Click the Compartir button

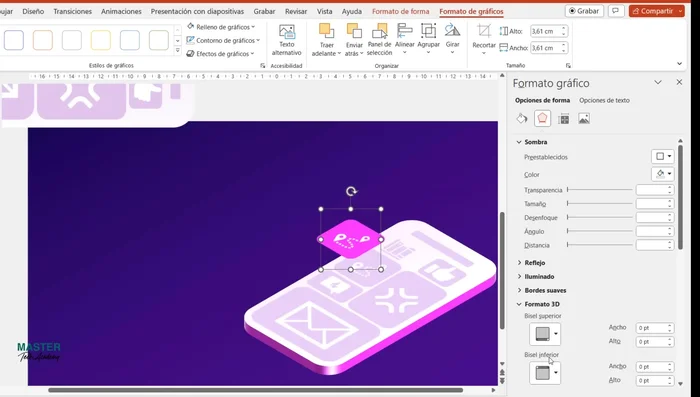coord(656,11)
